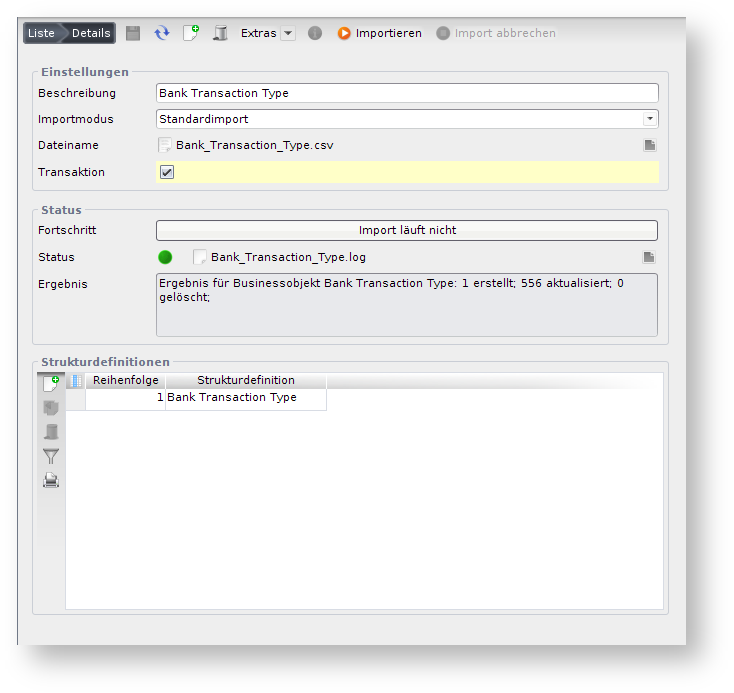Click the filter funnel icon
734x693 pixels.
pyautogui.click(x=51, y=456)
